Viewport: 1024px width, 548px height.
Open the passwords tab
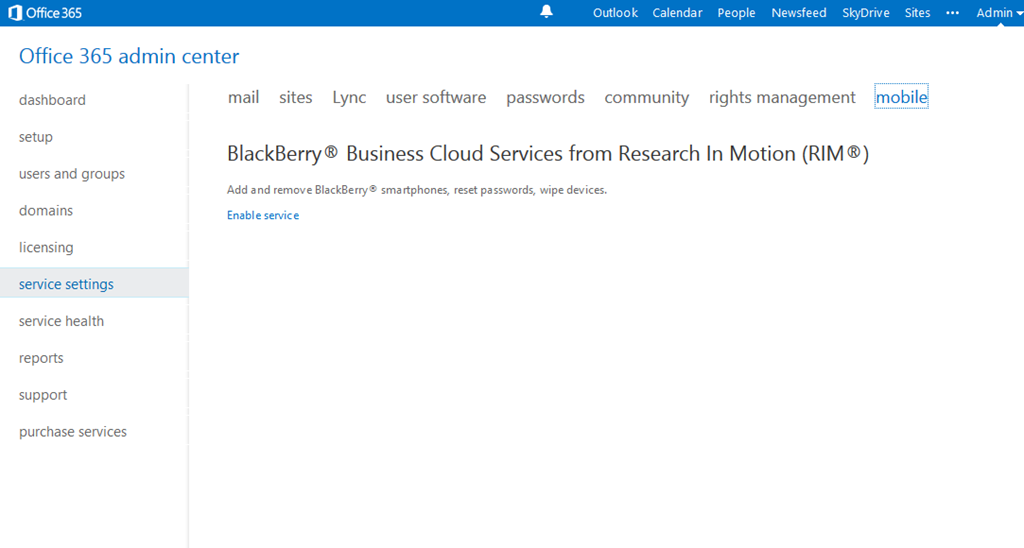click(x=545, y=97)
